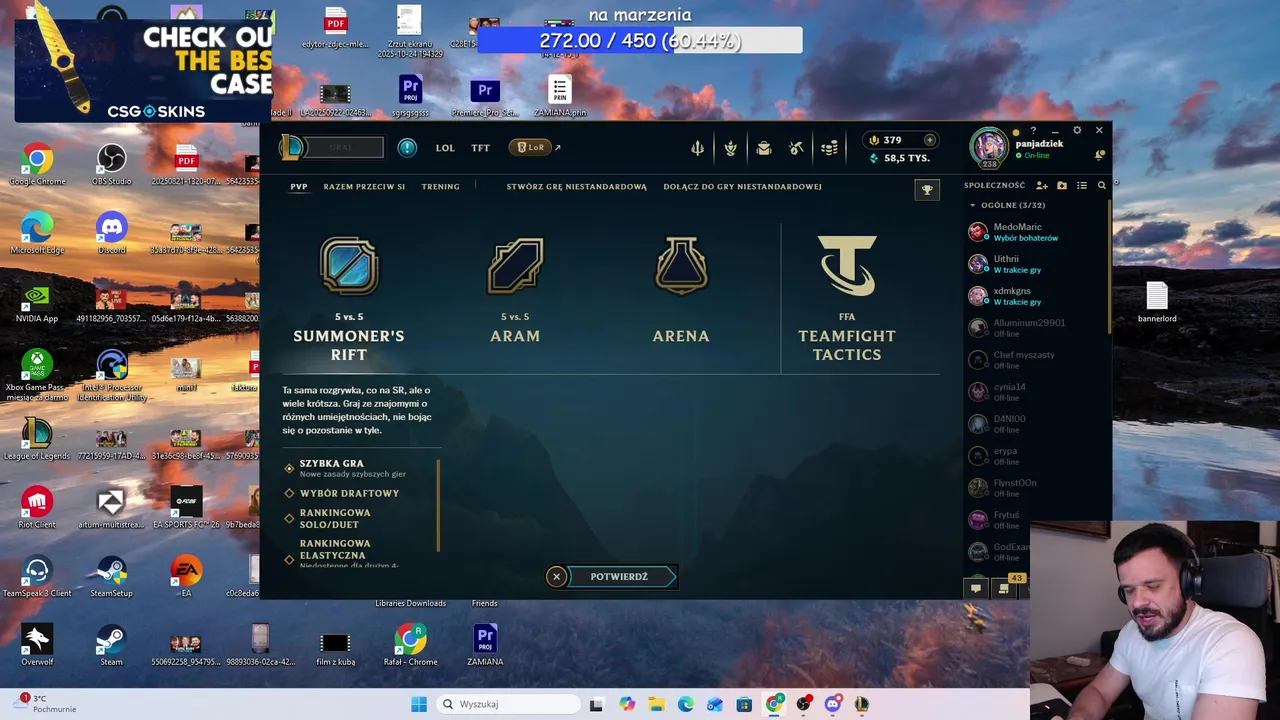The height and width of the screenshot is (720, 1280).
Task: Cancel lobby with the X button
Action: [x=557, y=576]
